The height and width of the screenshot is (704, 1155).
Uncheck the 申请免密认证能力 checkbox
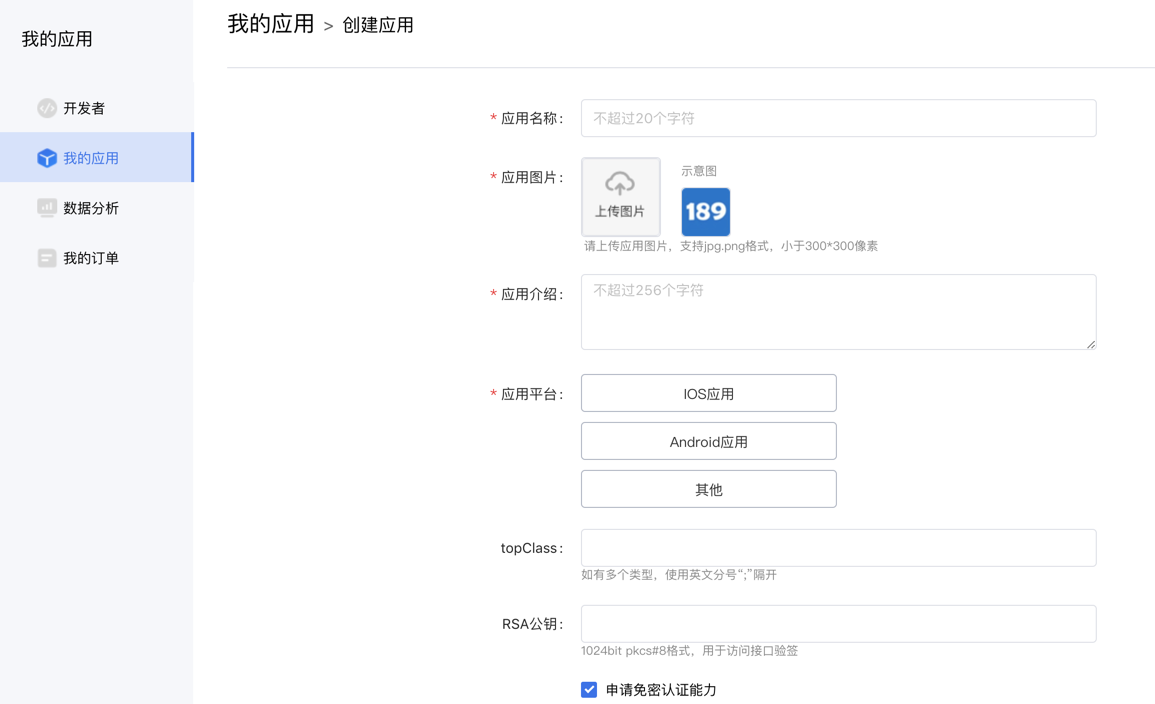(x=589, y=690)
